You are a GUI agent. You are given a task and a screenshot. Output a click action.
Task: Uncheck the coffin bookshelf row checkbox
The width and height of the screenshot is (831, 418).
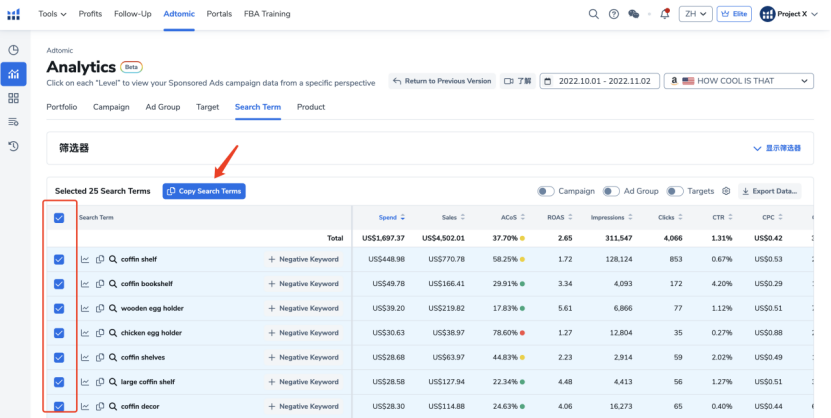coord(59,284)
